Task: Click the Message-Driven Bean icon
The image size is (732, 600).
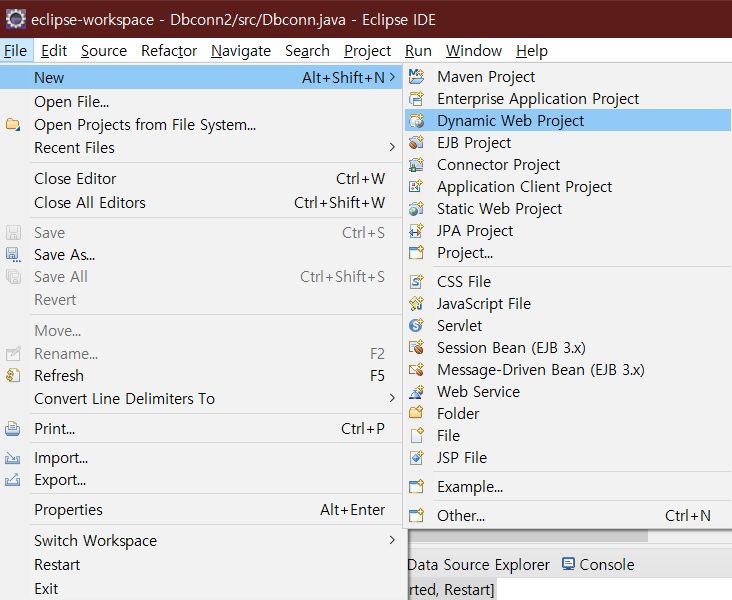Action: coord(416,369)
